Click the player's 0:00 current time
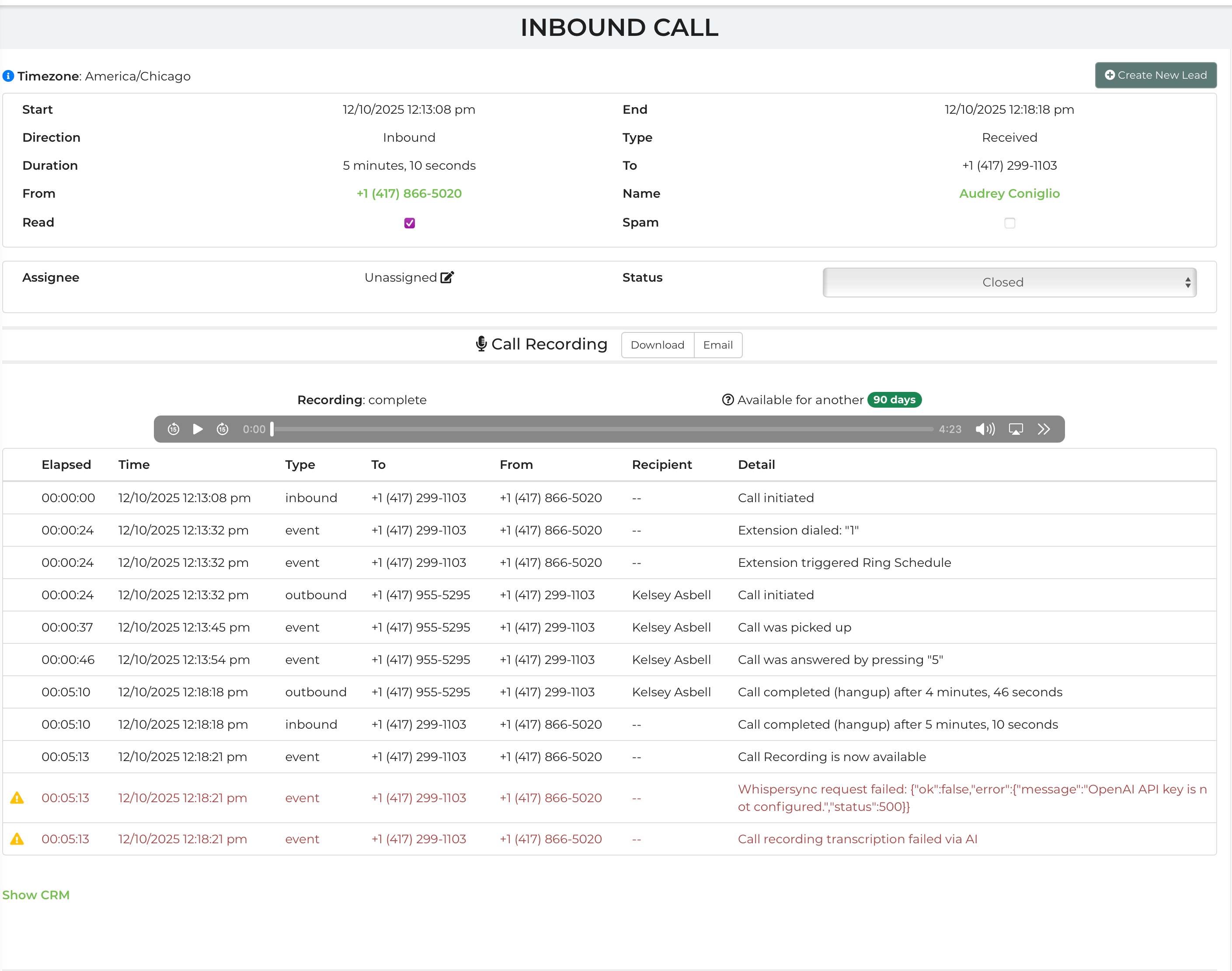Image resolution: width=1232 pixels, height=971 pixels. tap(254, 429)
